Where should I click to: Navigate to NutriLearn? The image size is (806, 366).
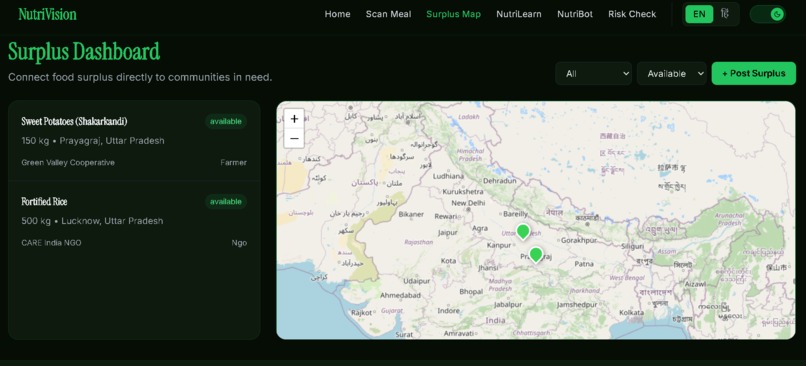[x=519, y=14]
